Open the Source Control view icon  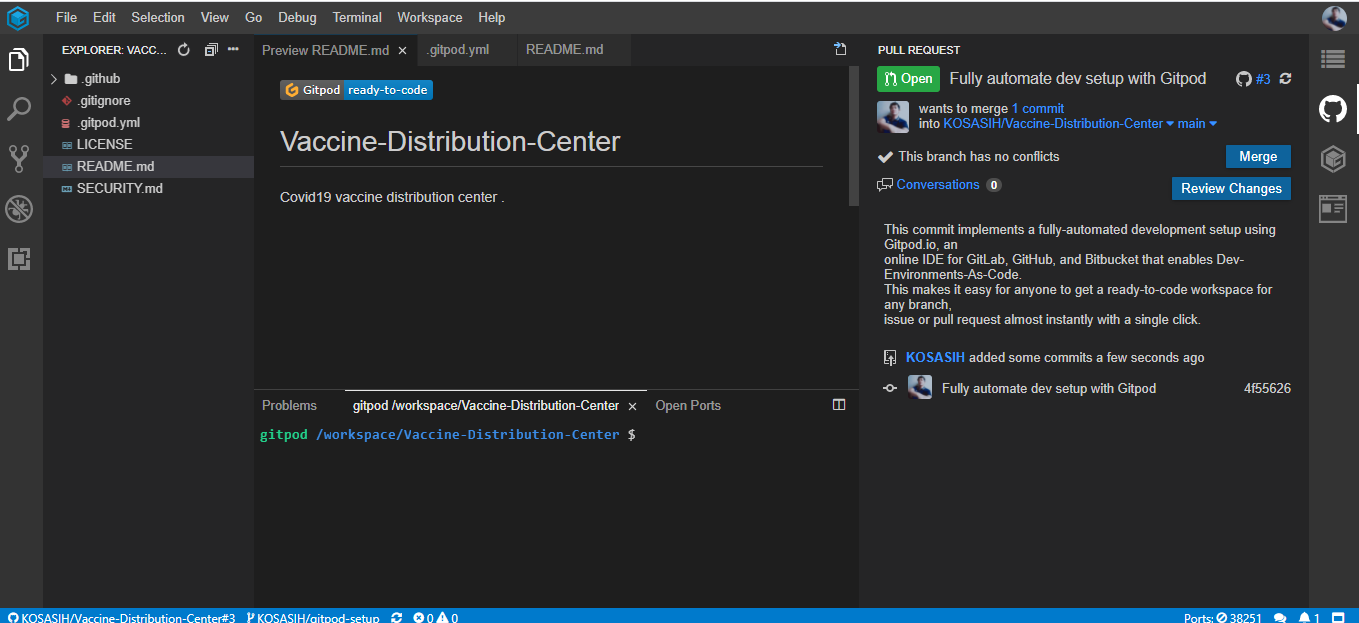click(x=19, y=158)
